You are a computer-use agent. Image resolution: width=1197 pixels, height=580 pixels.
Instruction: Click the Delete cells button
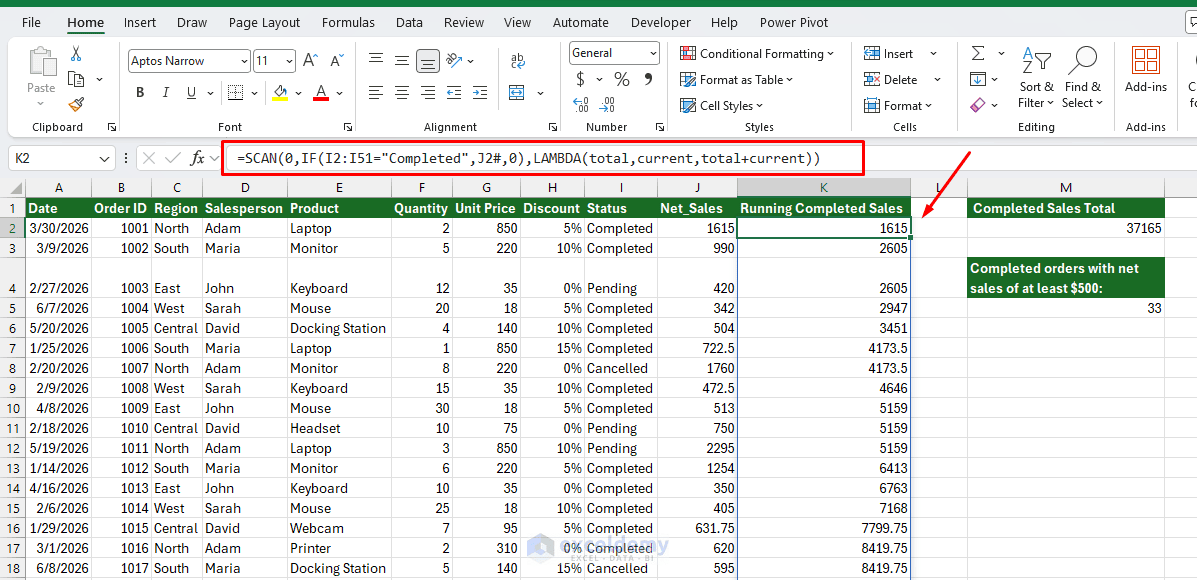click(x=891, y=79)
